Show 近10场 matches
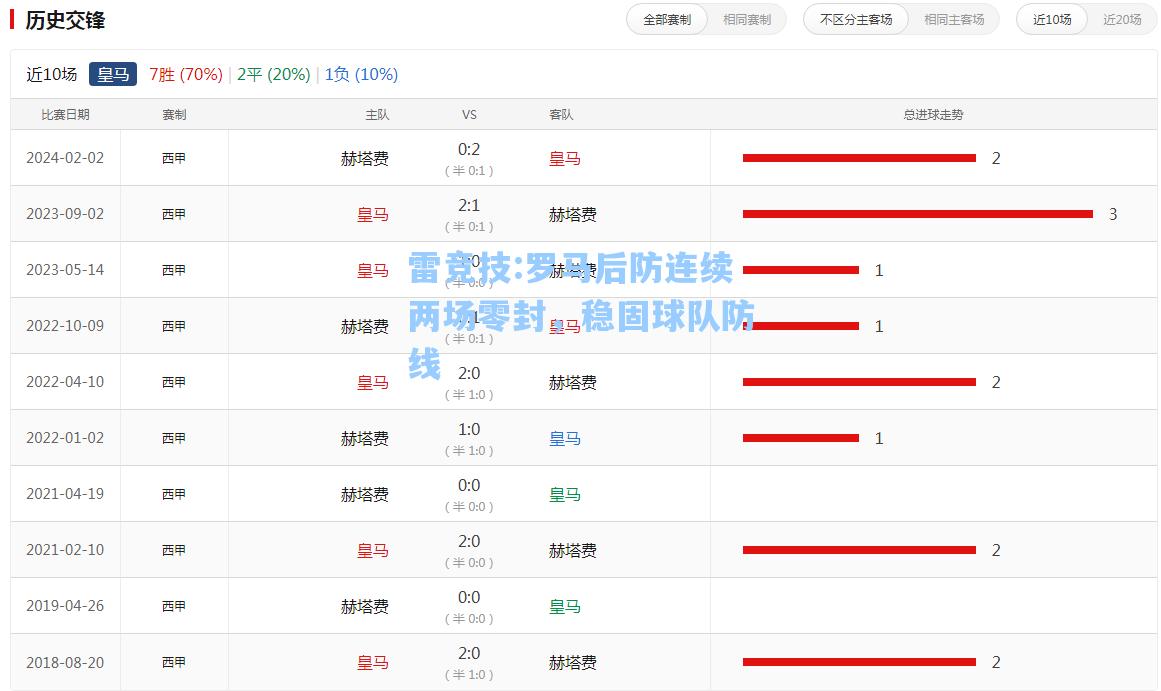Viewport: 1161px width, 691px height. click(x=1052, y=20)
